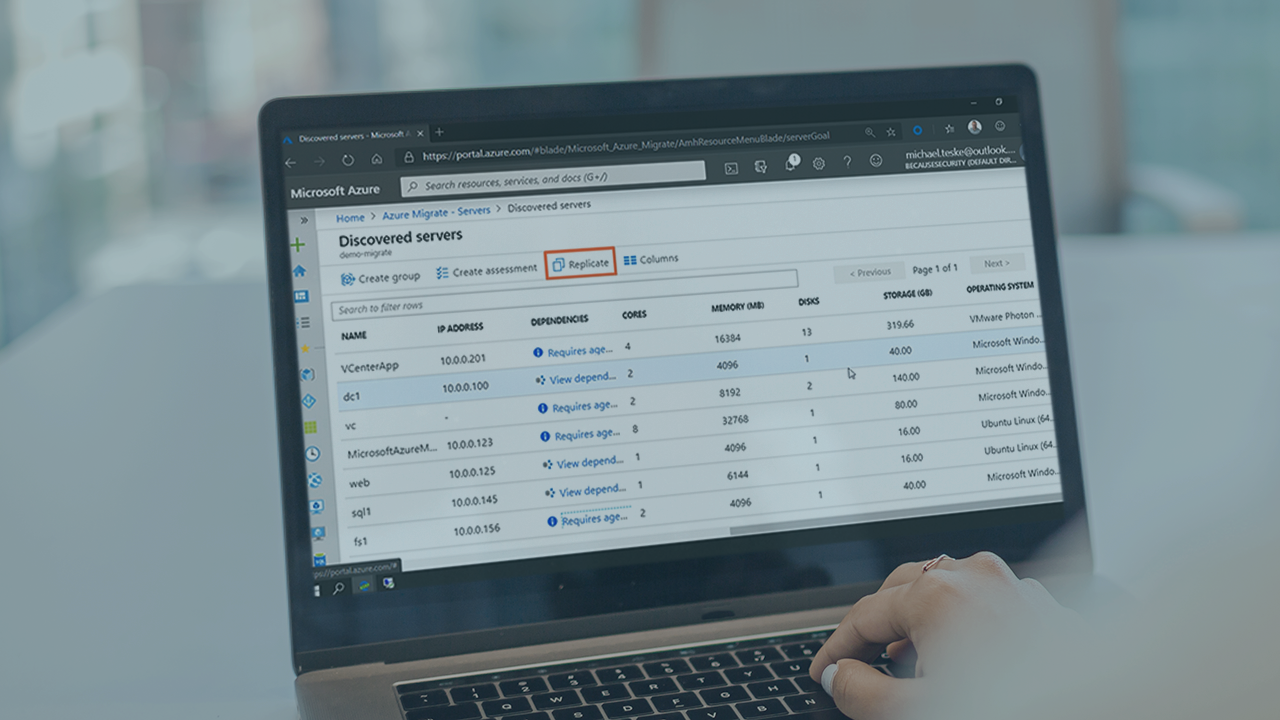Expand the Azure sidebar menu chevrons
1280x720 pixels.
[304, 219]
